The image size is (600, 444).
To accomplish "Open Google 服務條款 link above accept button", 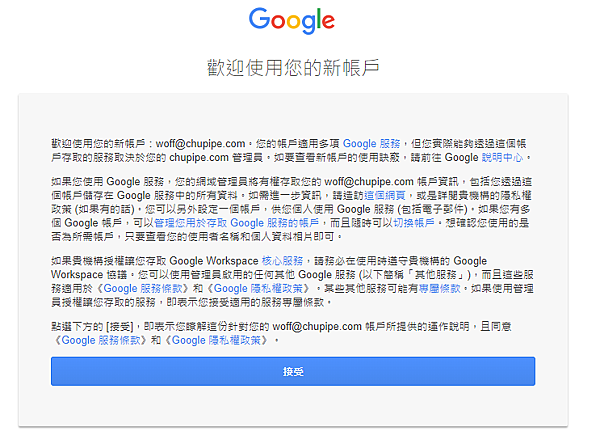I will pyautogui.click(x=101, y=340).
